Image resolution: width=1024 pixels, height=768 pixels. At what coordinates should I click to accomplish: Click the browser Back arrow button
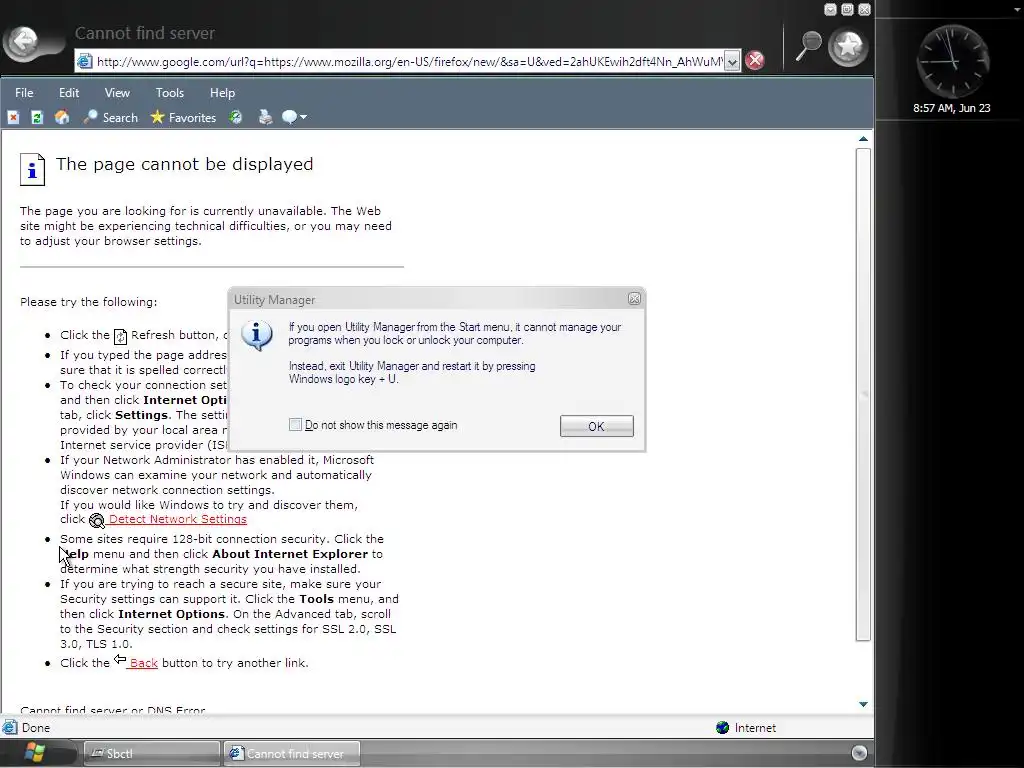pyautogui.click(x=24, y=43)
